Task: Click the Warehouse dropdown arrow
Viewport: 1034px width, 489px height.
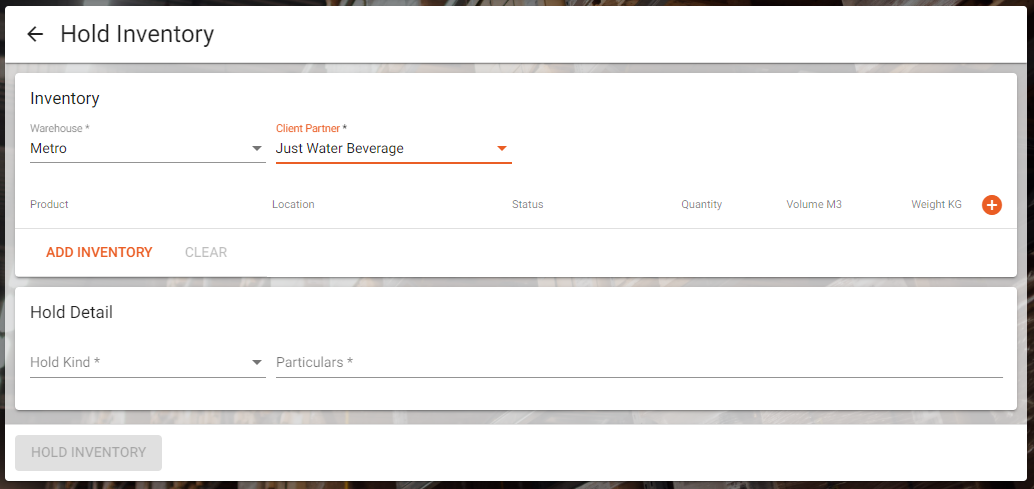Action: pos(257,149)
